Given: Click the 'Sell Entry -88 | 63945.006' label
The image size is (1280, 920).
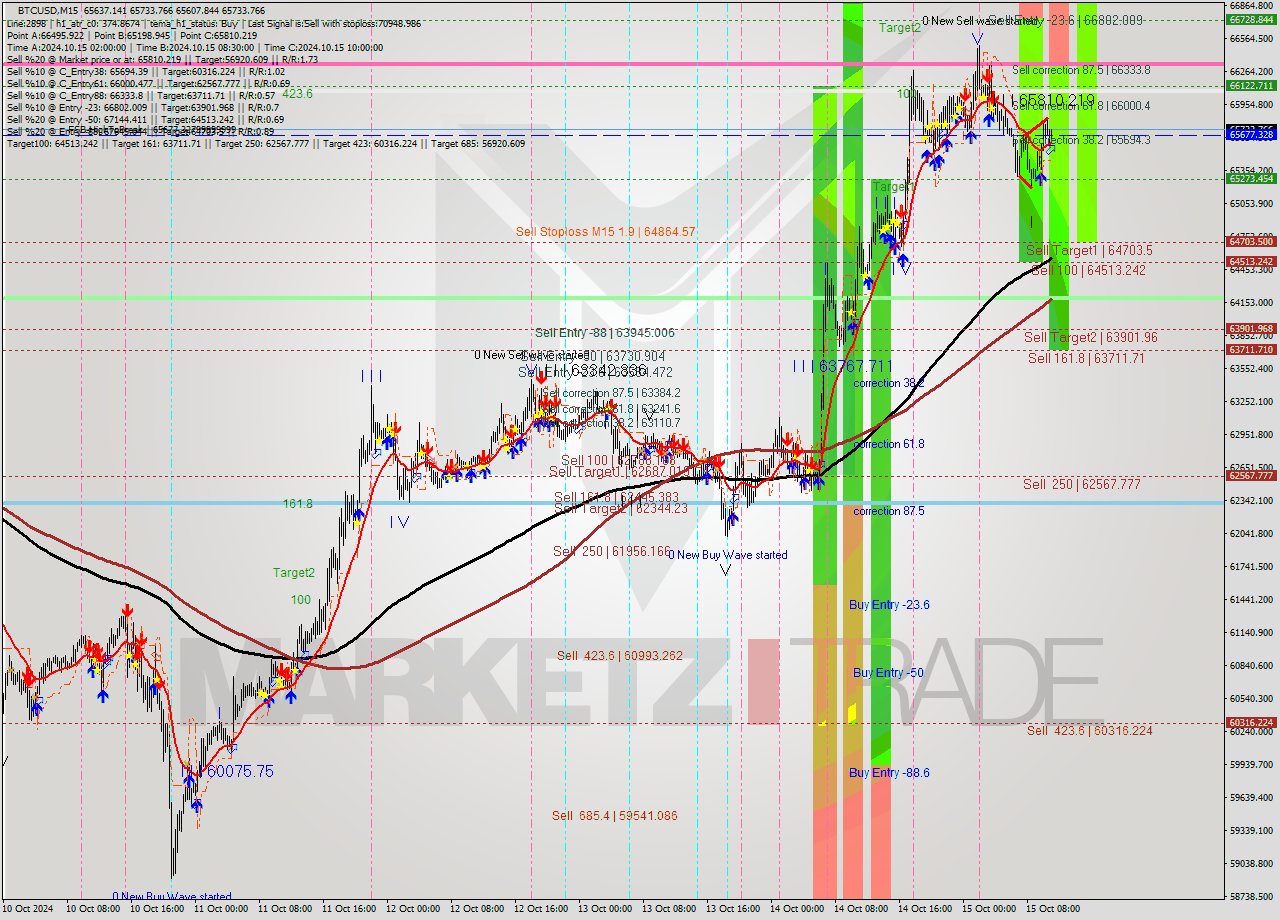Looking at the screenshot, I should tap(604, 333).
